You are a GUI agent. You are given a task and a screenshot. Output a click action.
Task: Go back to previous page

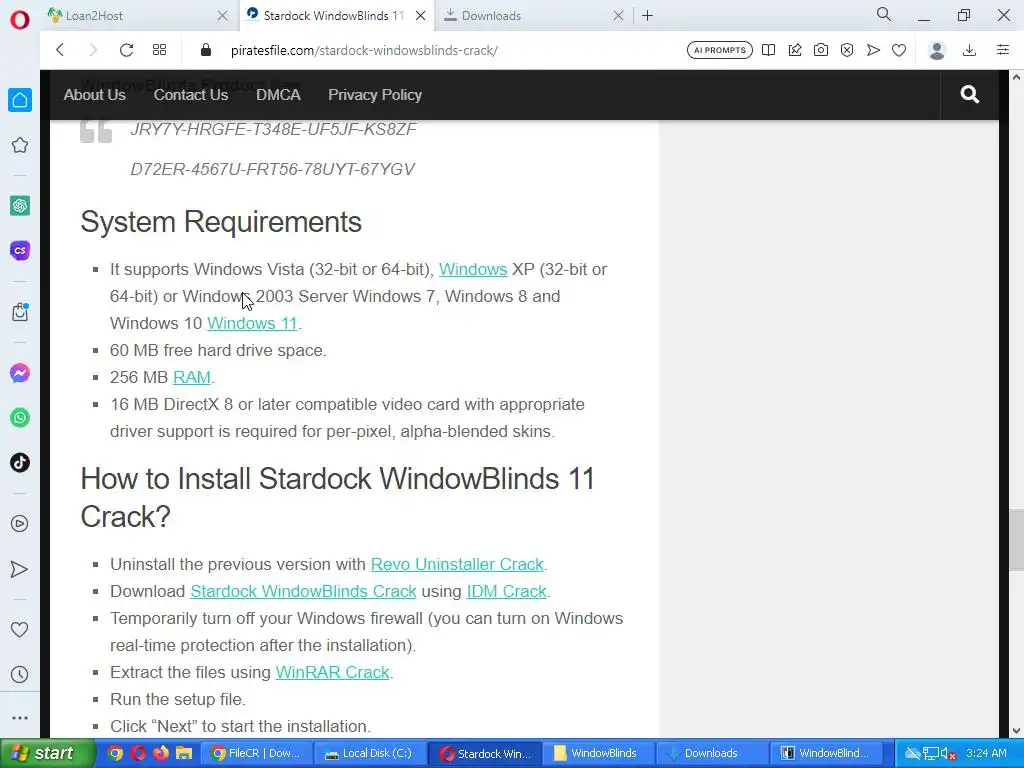click(x=60, y=50)
